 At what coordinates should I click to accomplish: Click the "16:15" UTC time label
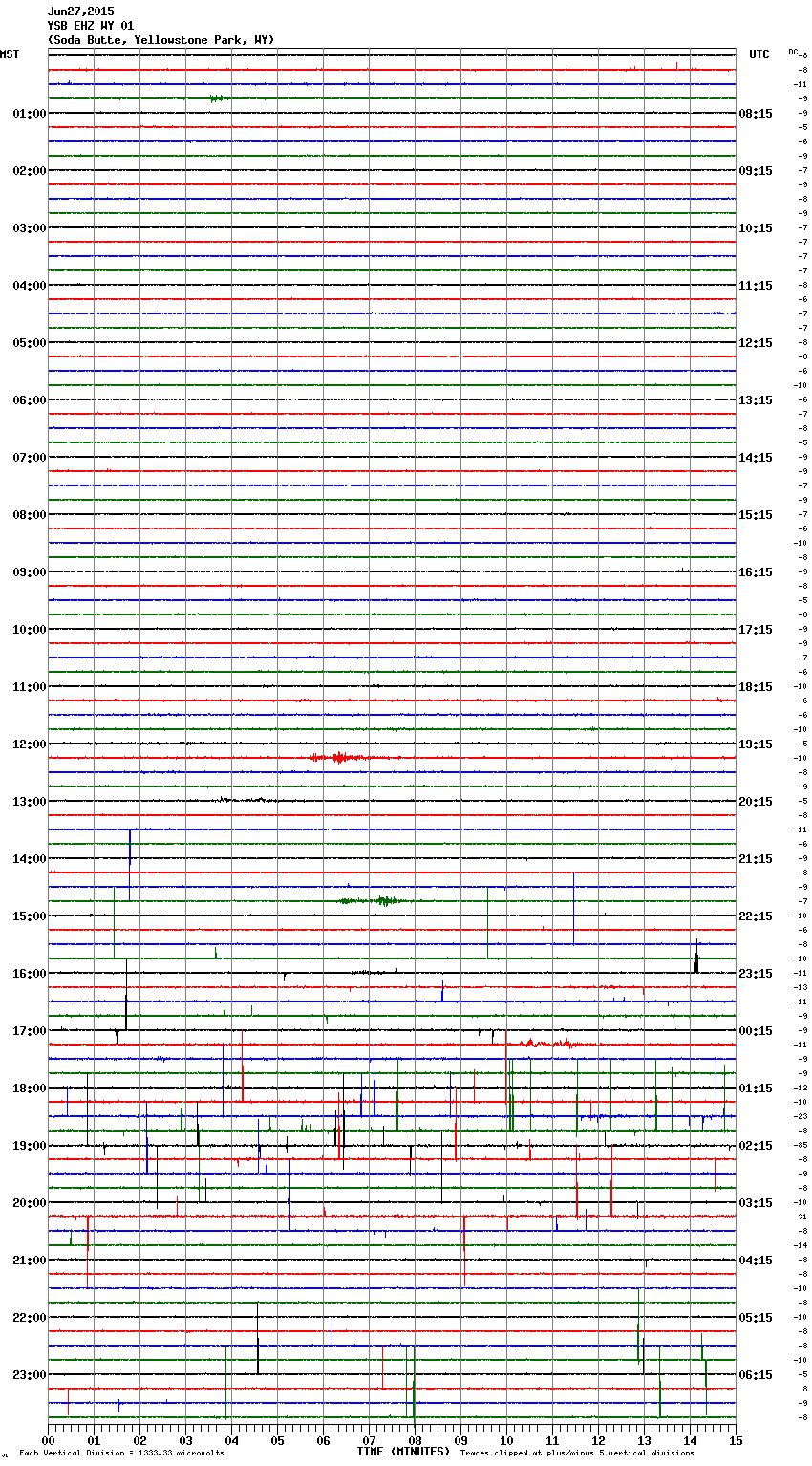point(756,572)
